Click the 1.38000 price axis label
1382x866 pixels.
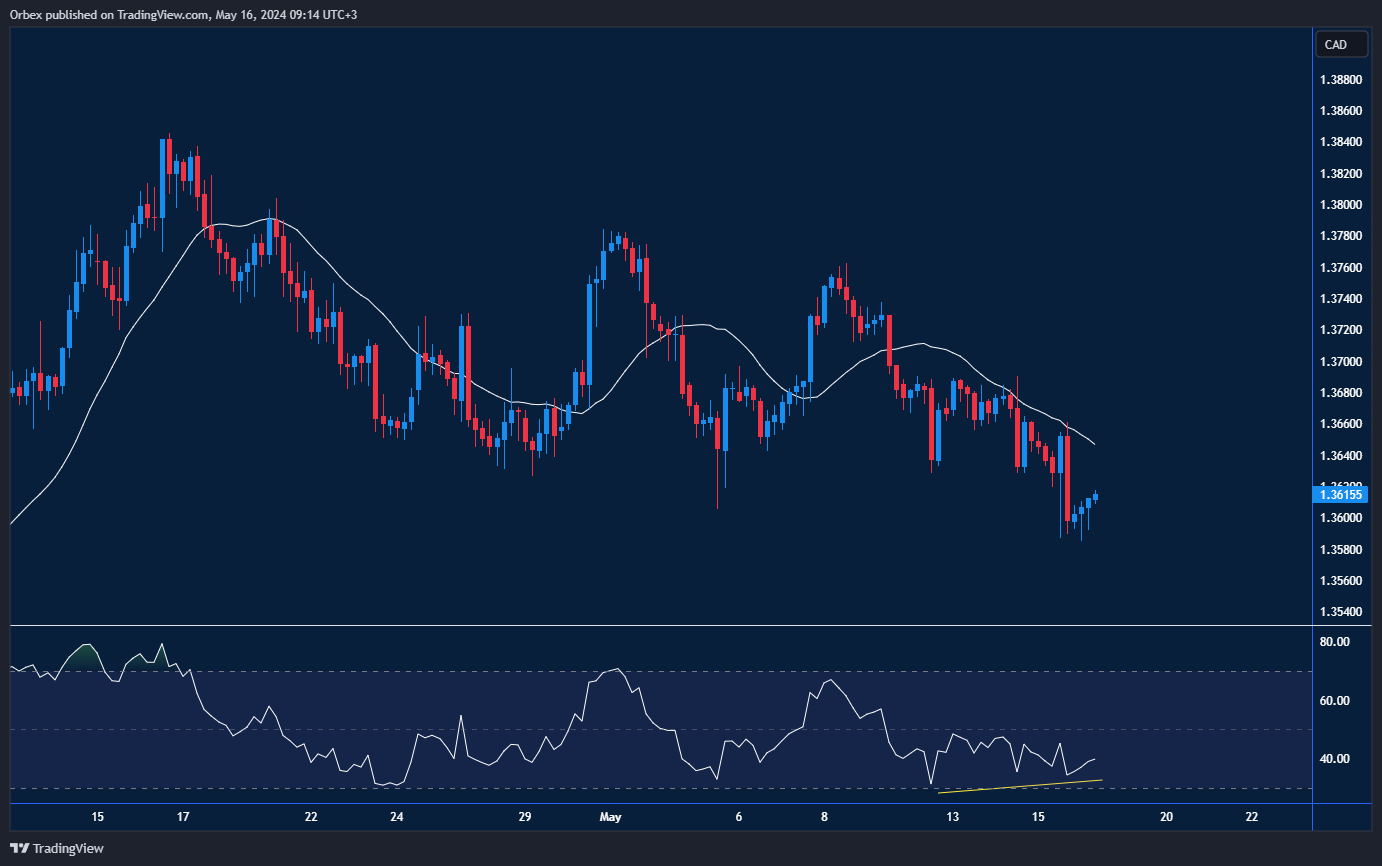tap(1339, 205)
